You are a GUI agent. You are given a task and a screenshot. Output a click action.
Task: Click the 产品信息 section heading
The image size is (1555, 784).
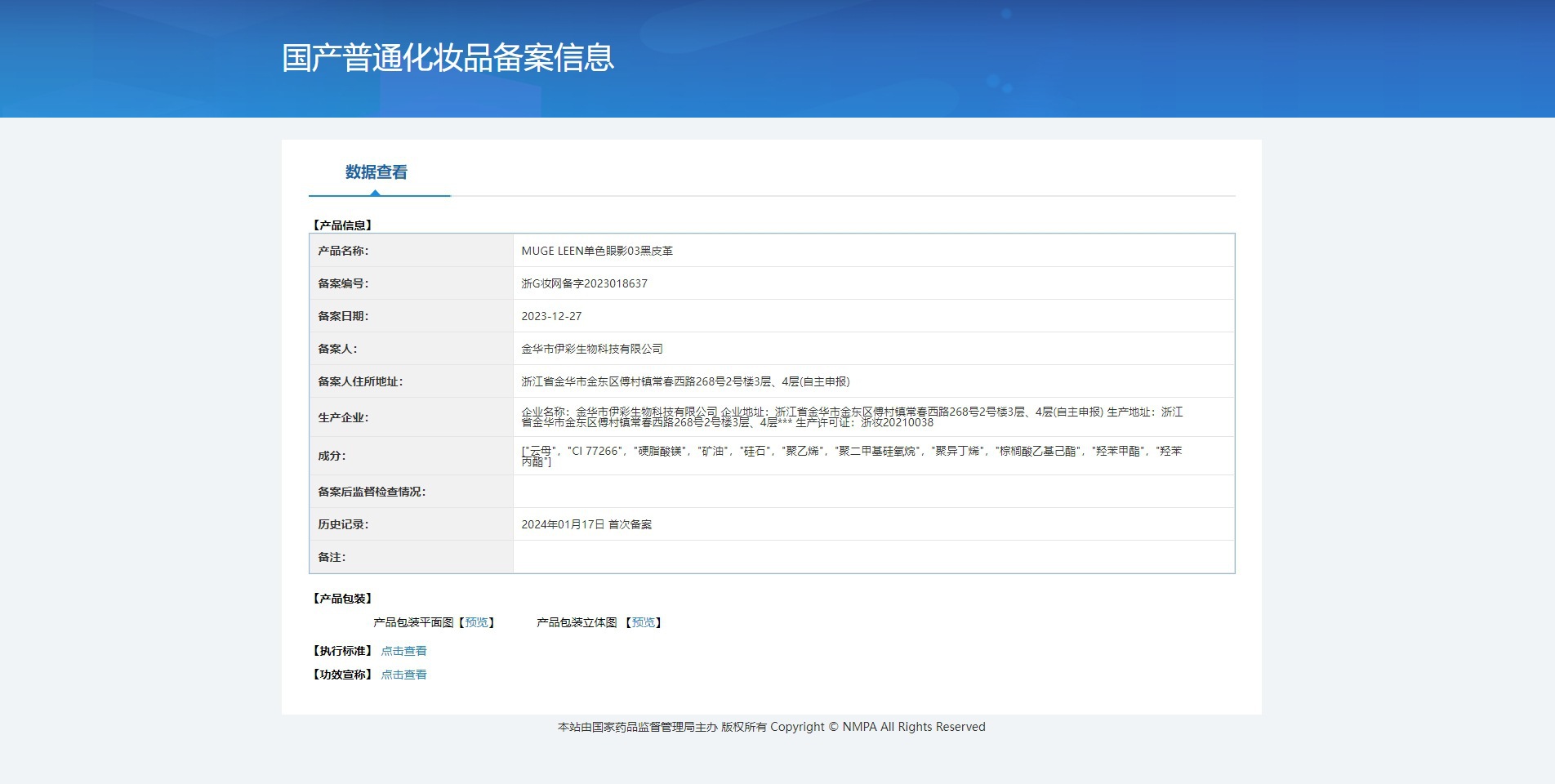click(x=342, y=225)
